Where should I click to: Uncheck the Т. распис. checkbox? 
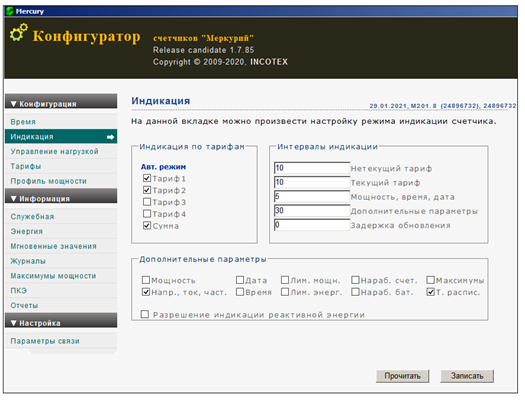(431, 292)
